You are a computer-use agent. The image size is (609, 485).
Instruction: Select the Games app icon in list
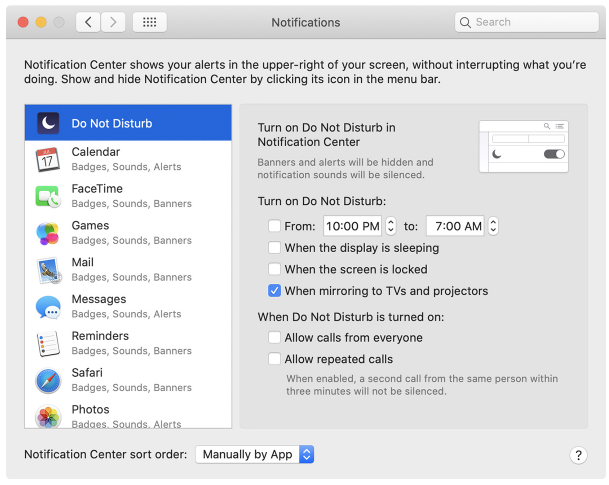[48, 233]
